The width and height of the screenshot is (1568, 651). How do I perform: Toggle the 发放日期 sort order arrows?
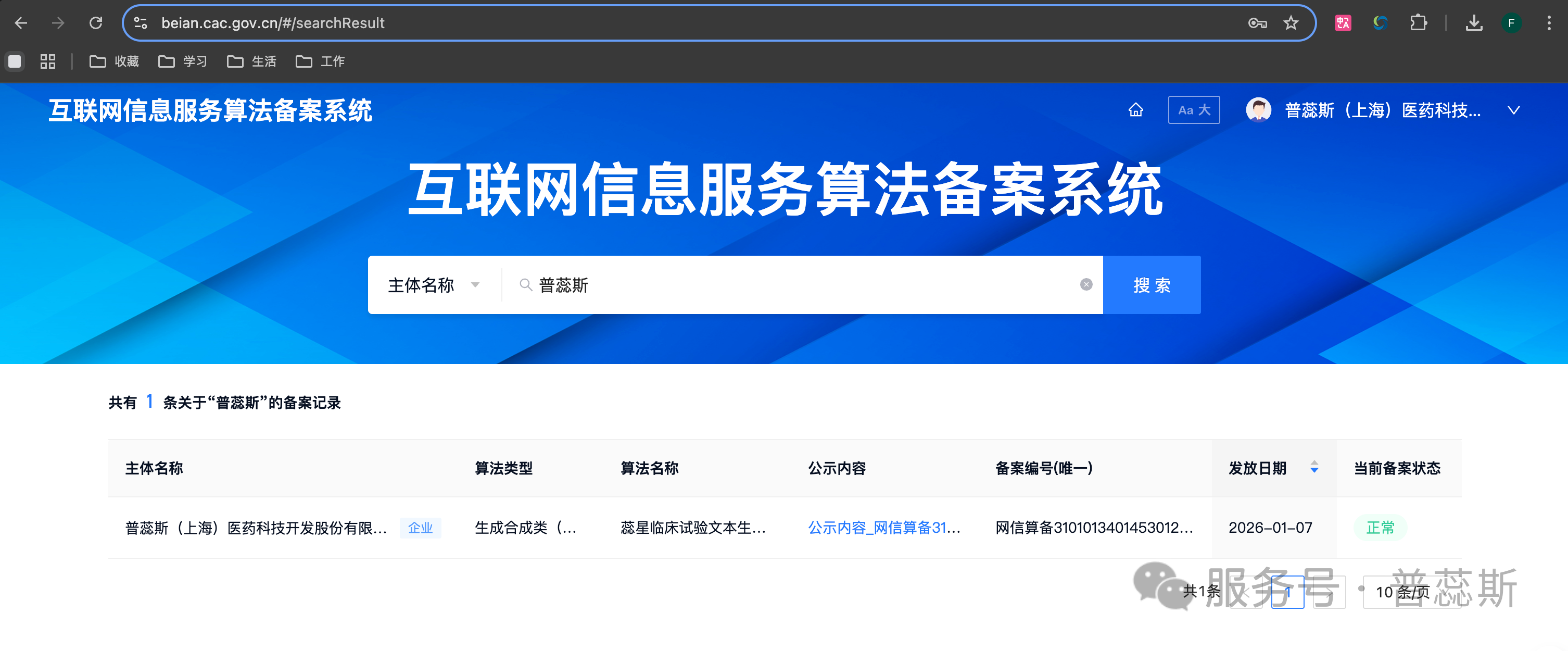[1313, 468]
